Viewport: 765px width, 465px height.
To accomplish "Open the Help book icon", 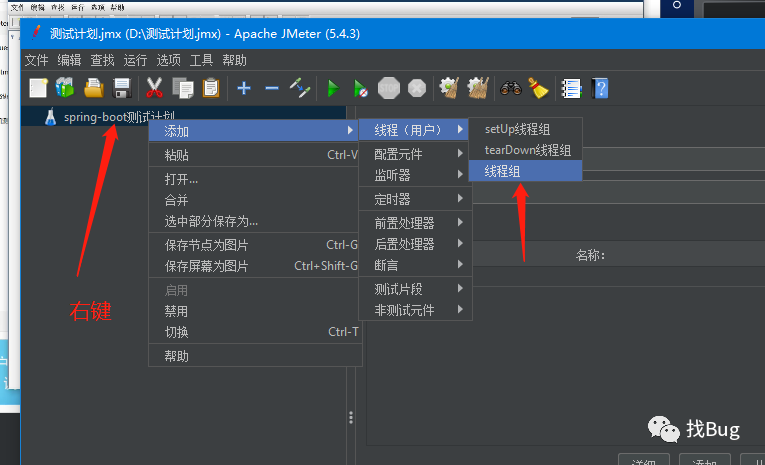I will click(x=600, y=88).
